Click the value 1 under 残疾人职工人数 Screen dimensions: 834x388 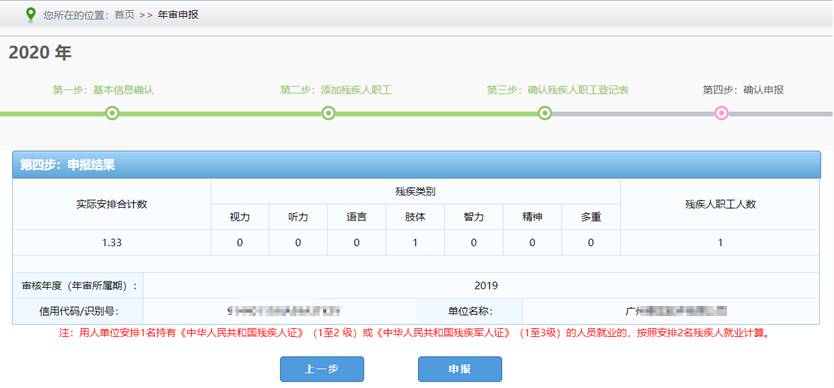tap(720, 243)
